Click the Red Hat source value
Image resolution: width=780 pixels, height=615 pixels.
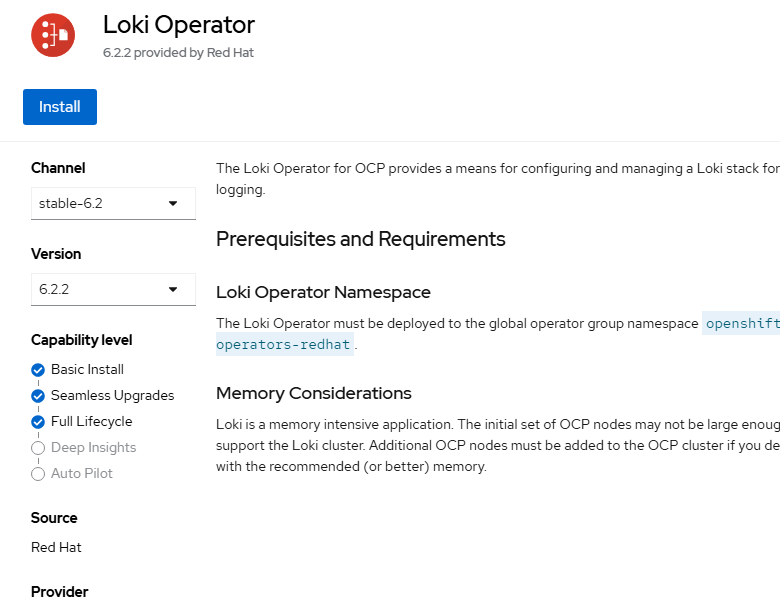(56, 547)
